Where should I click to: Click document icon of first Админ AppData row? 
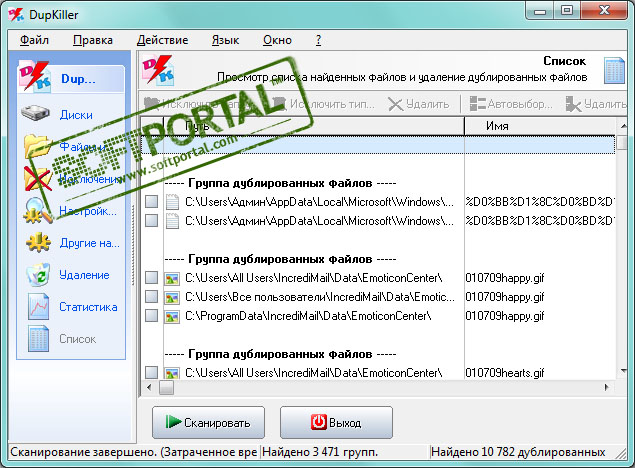tap(172, 202)
